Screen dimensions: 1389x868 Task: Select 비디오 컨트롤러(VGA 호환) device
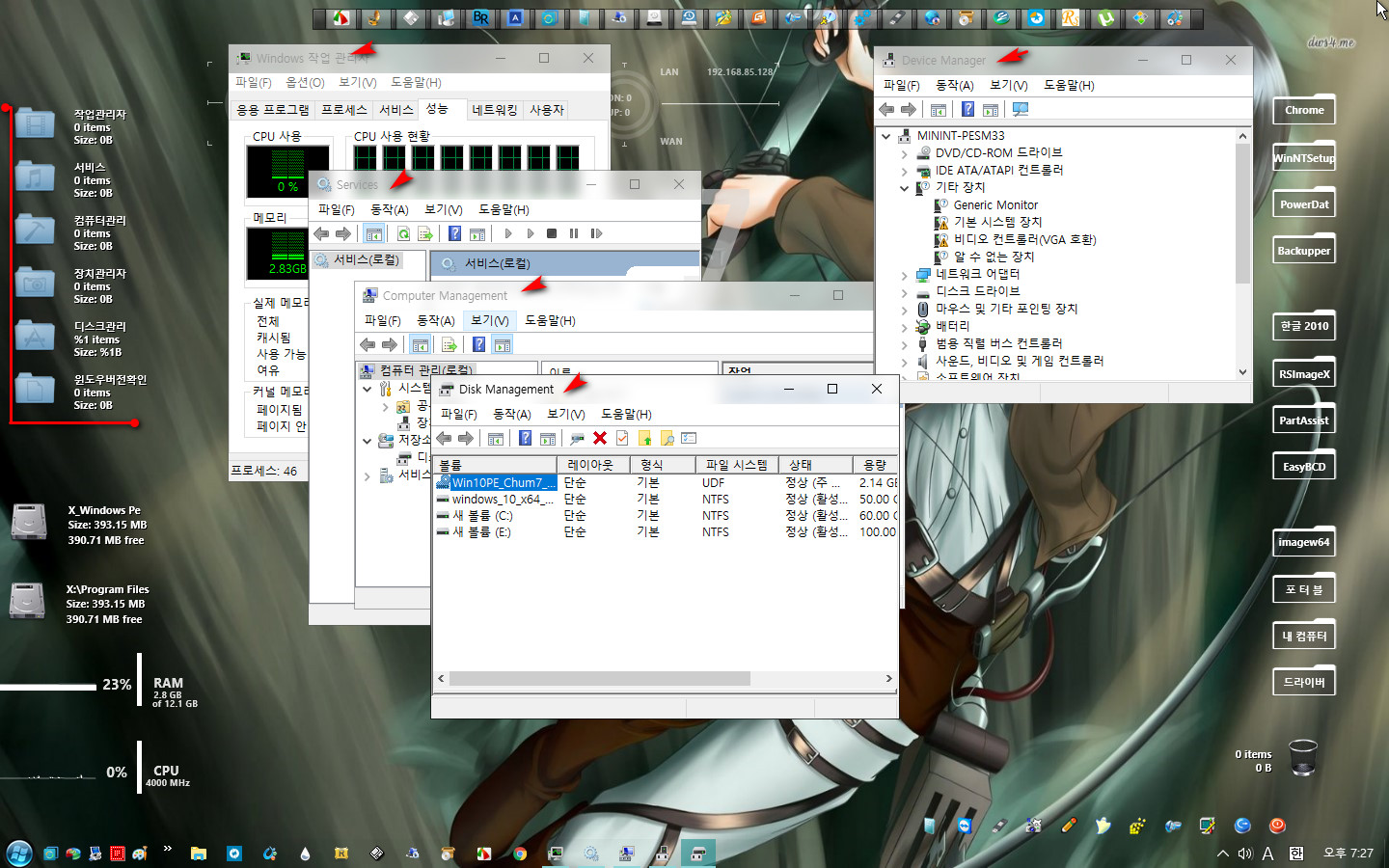pyautogui.click(x=1024, y=239)
